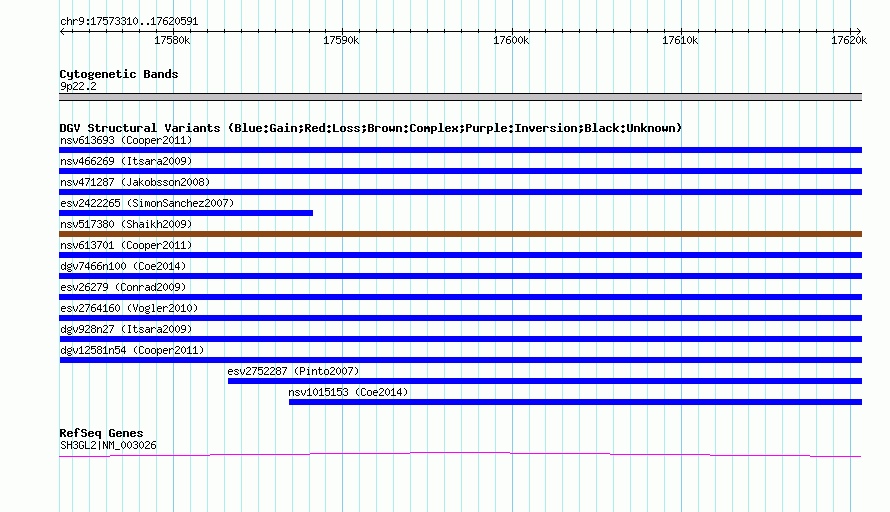Select the dgv12581n54 blue variant bar
The height and width of the screenshot is (512, 890).
click(x=460, y=360)
